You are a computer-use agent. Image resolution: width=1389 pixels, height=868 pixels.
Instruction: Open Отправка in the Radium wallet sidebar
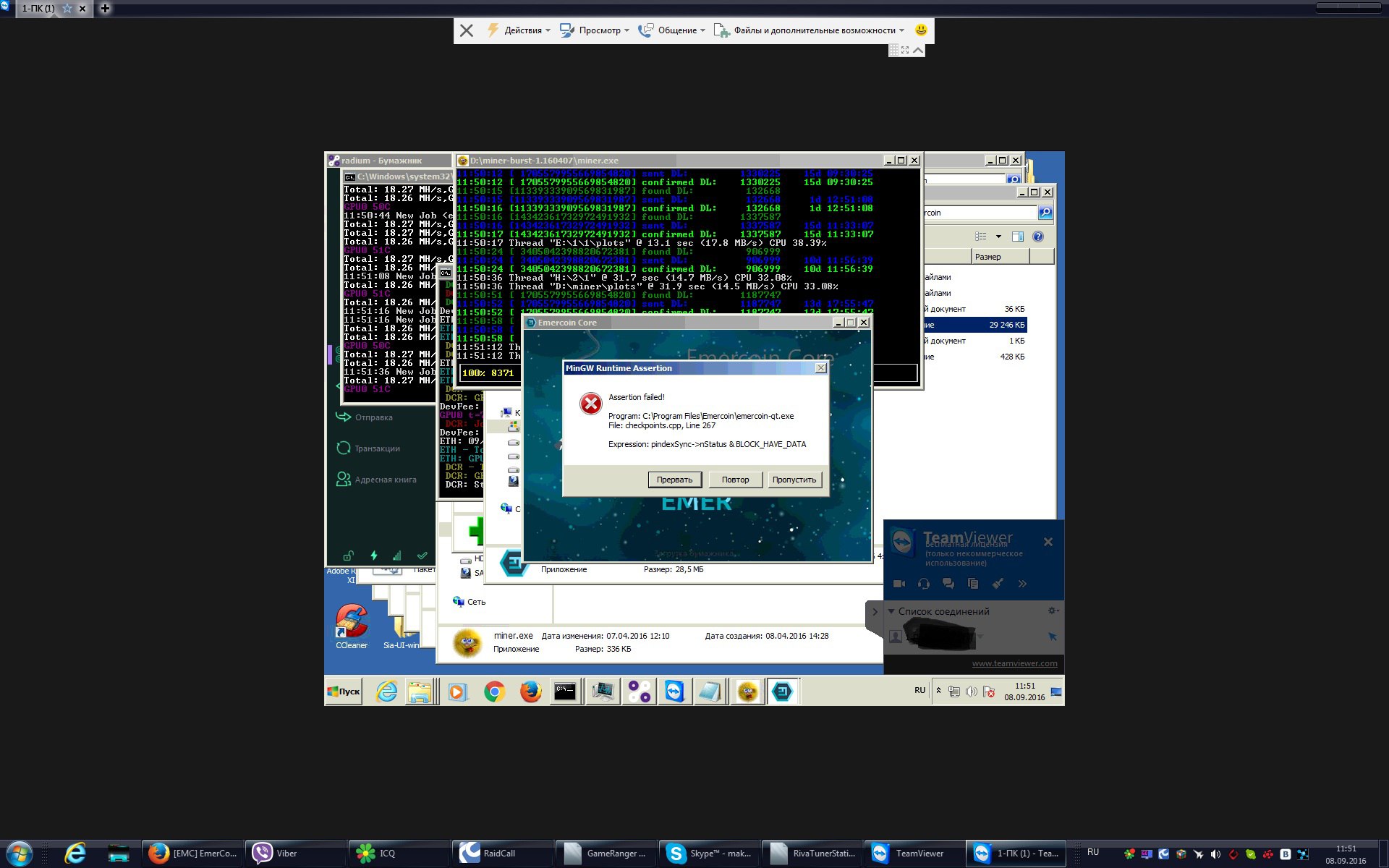[365, 417]
